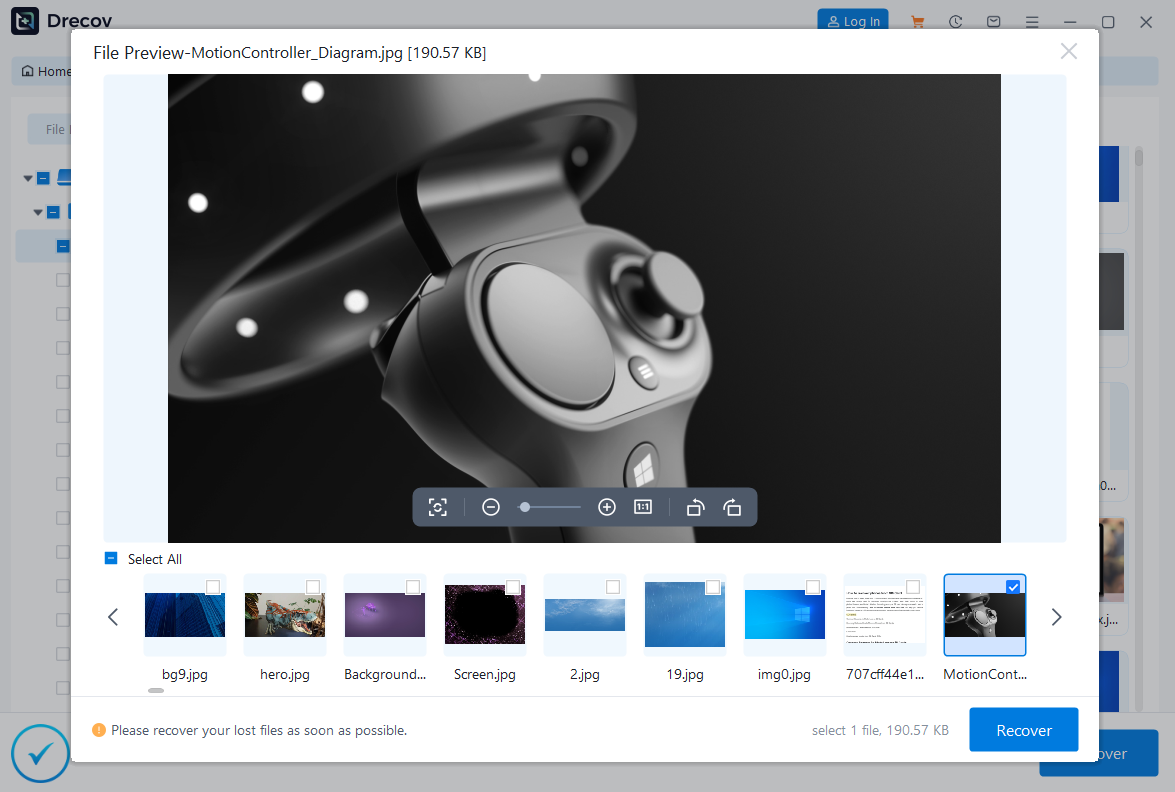The image size is (1175, 792).
Task: Click the Log In button
Action: pyautogui.click(x=852, y=20)
